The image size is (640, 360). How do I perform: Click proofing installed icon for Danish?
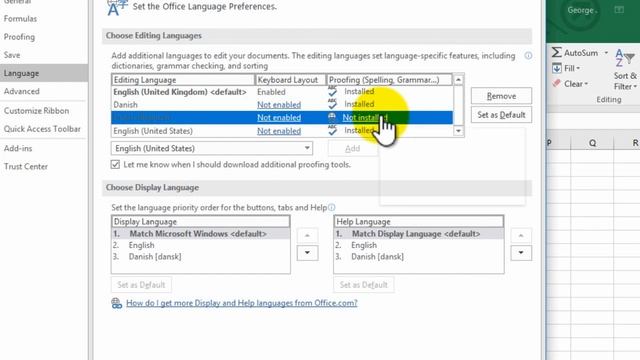point(332,104)
